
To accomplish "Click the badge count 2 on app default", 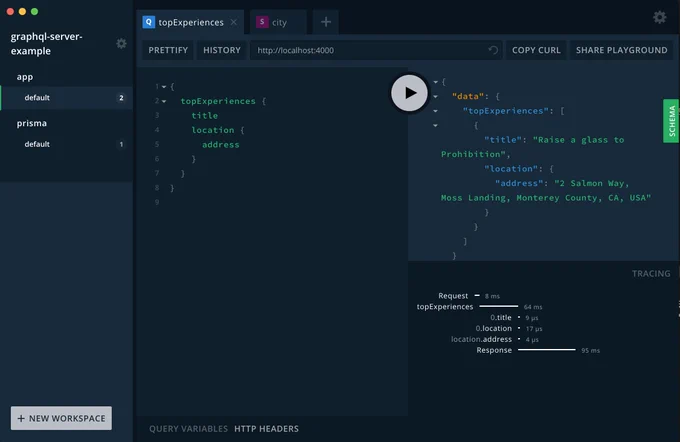I will coord(121,98).
